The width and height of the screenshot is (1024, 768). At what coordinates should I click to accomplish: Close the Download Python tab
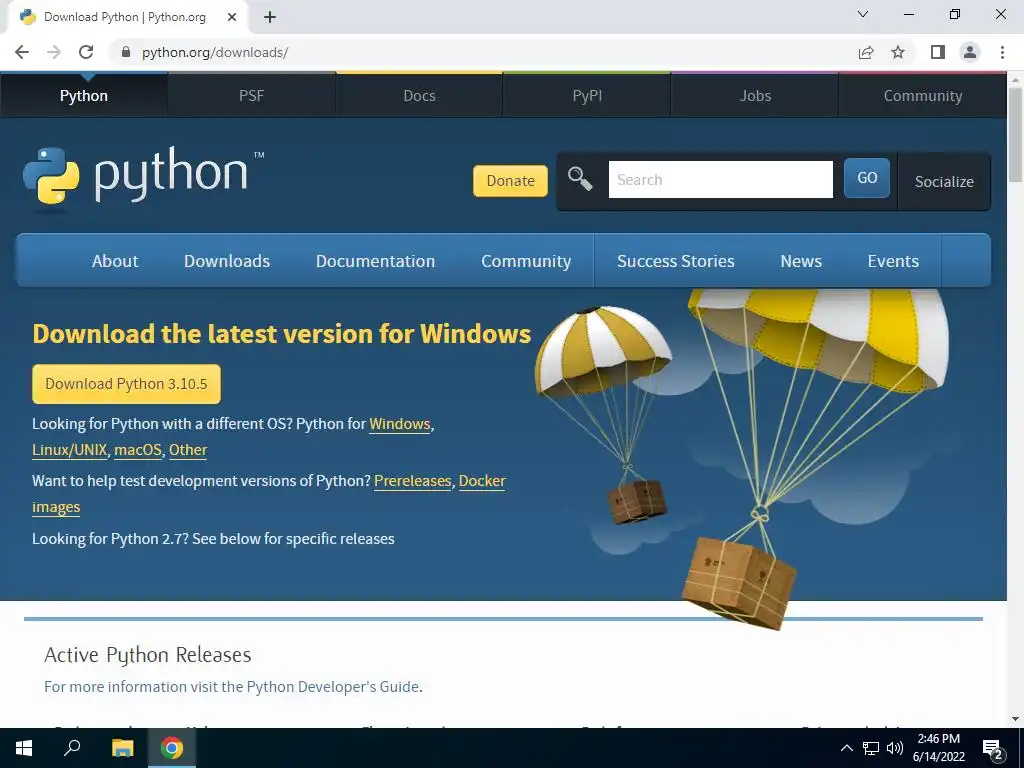pyautogui.click(x=232, y=17)
